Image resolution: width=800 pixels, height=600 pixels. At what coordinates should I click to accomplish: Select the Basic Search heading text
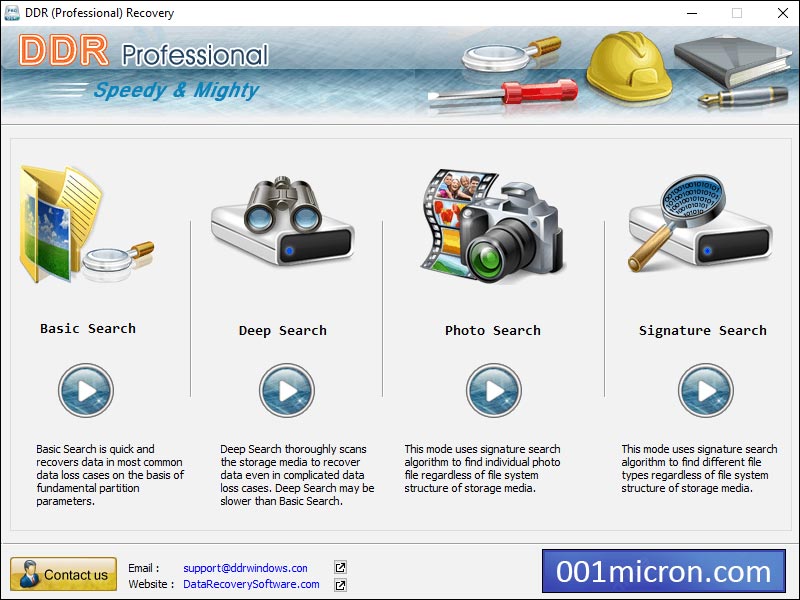pos(86,328)
